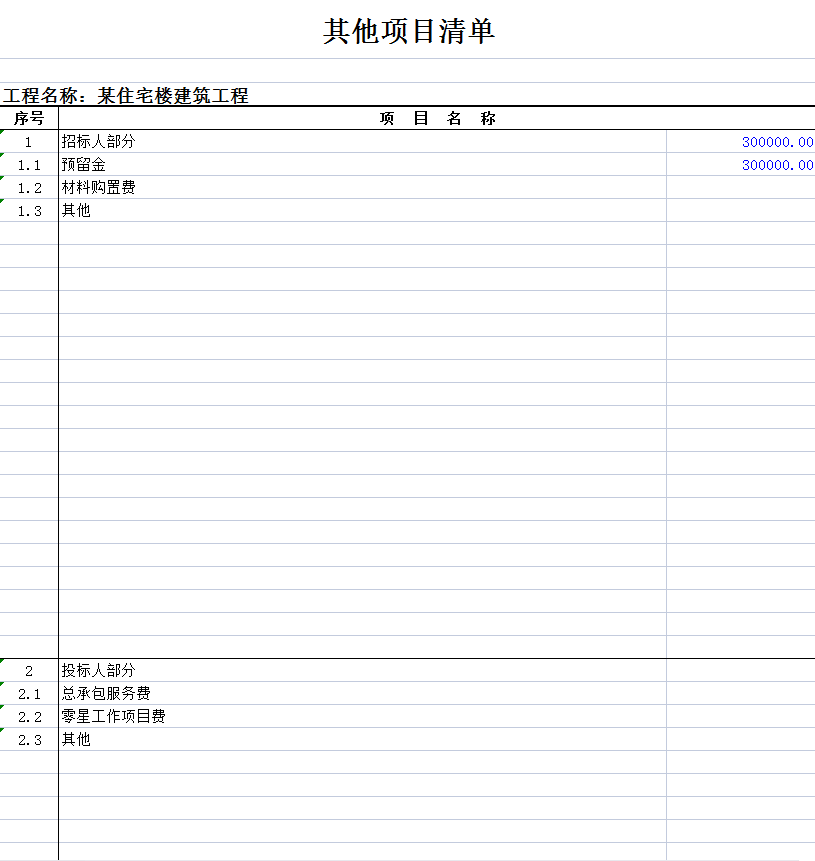The width and height of the screenshot is (815, 861).
Task: Select the 总承包服务费 cell
Action: click(362, 694)
